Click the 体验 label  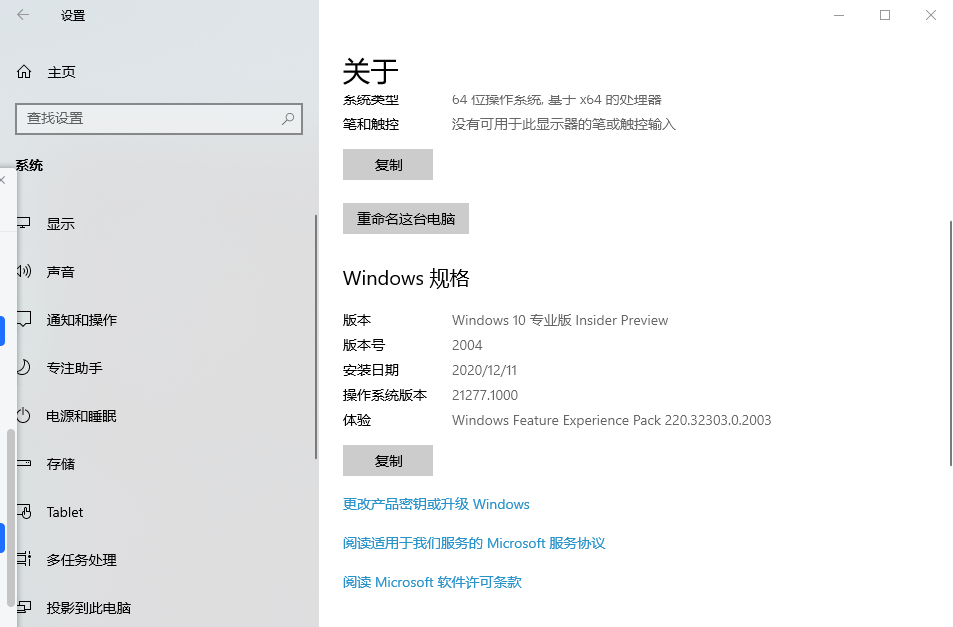pyautogui.click(x=357, y=420)
